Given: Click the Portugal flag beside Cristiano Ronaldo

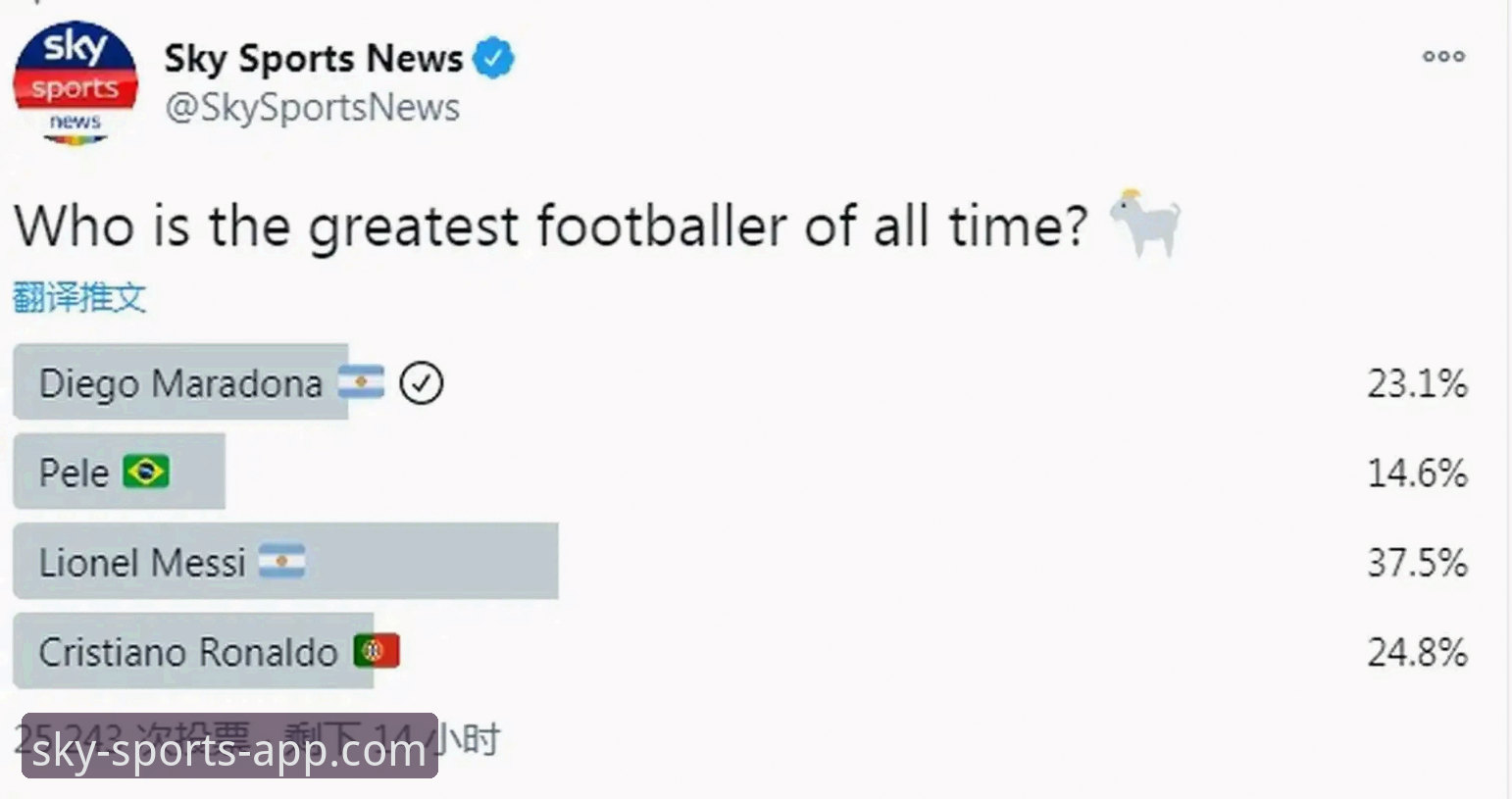Looking at the screenshot, I should click(x=377, y=651).
